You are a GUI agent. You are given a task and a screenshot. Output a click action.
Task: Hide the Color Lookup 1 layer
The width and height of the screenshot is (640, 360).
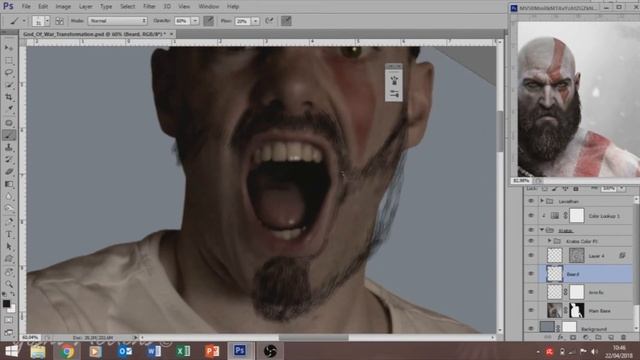(531, 216)
